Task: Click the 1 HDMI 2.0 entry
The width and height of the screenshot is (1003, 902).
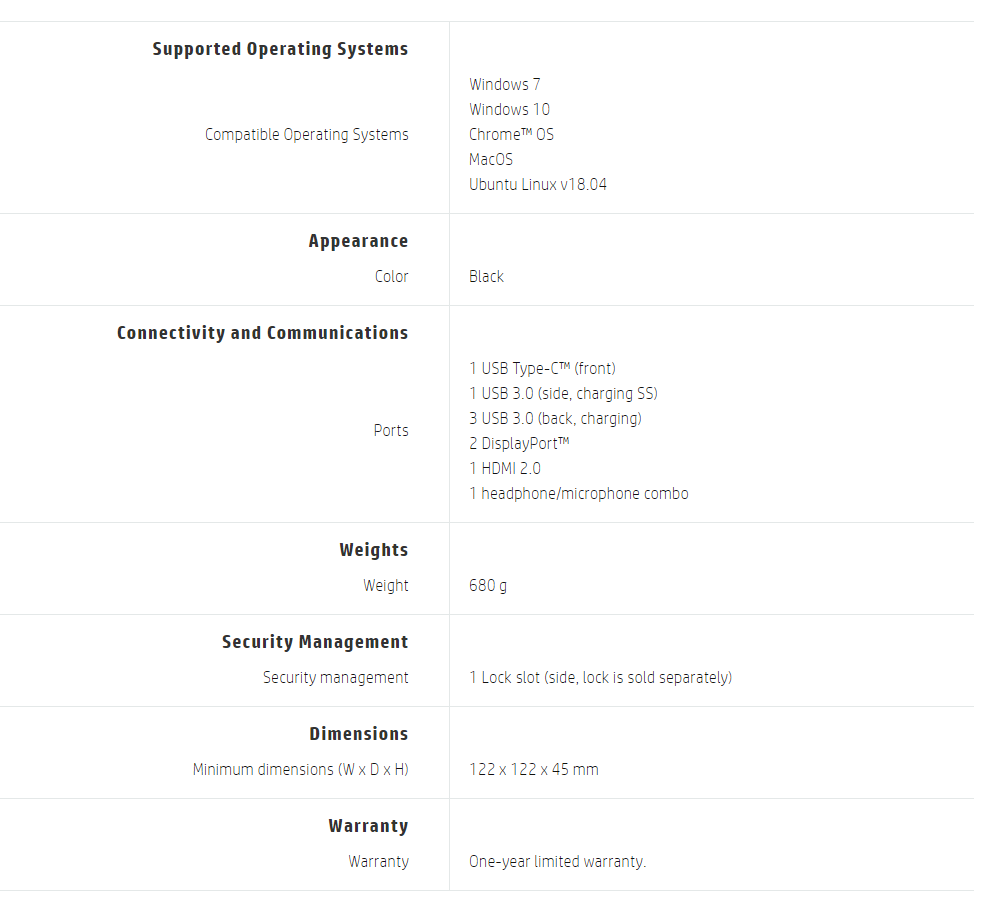Action: [505, 468]
